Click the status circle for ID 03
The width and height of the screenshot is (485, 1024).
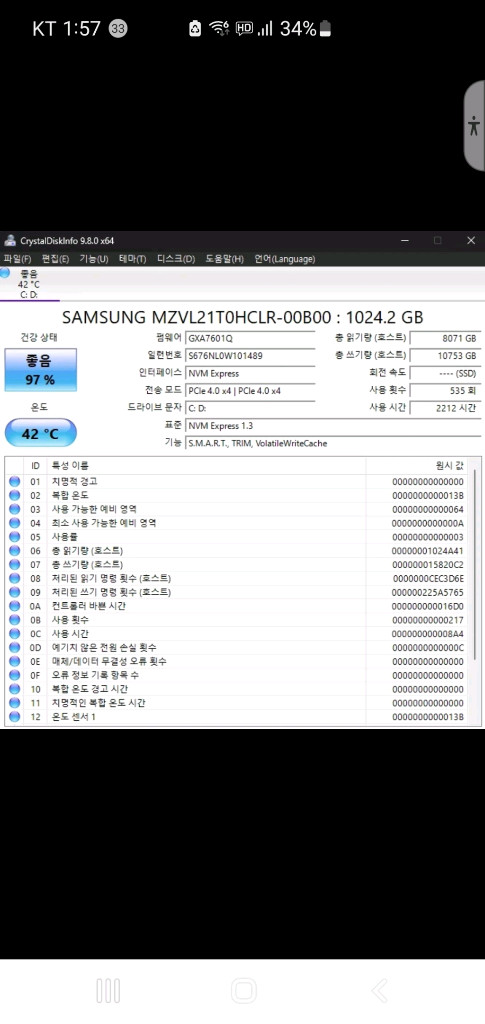[x=14, y=509]
